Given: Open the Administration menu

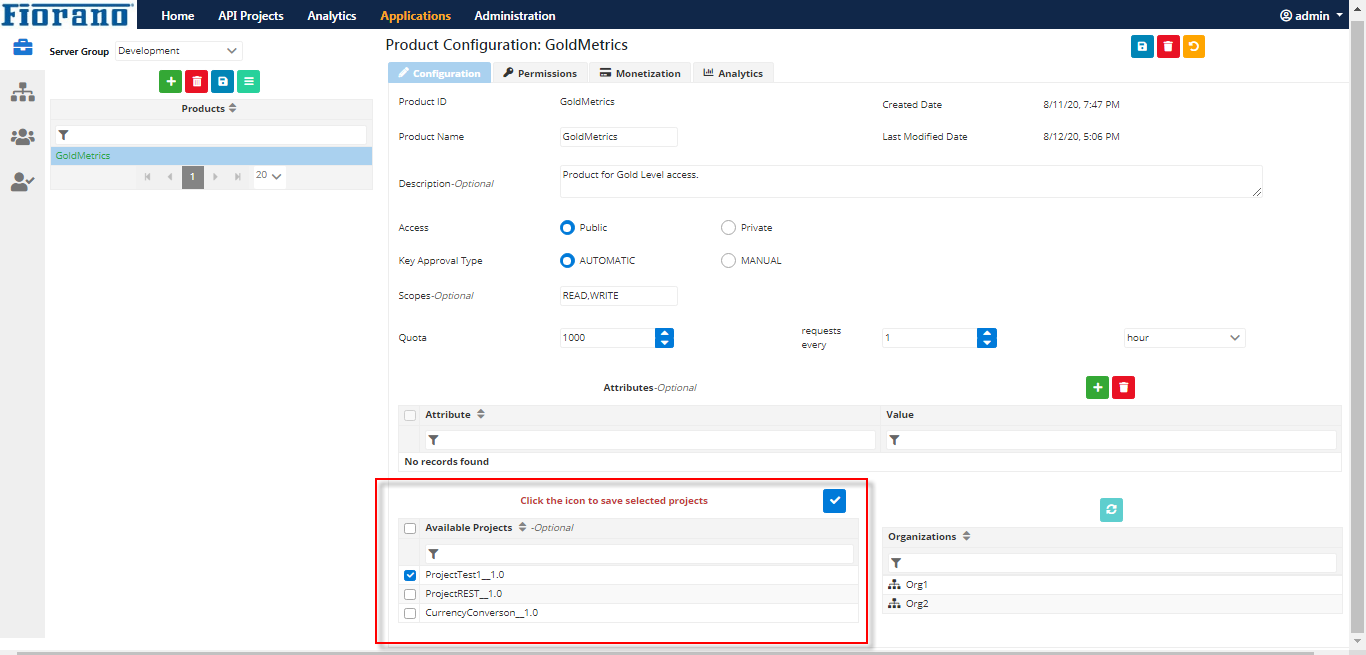Looking at the screenshot, I should point(515,15).
